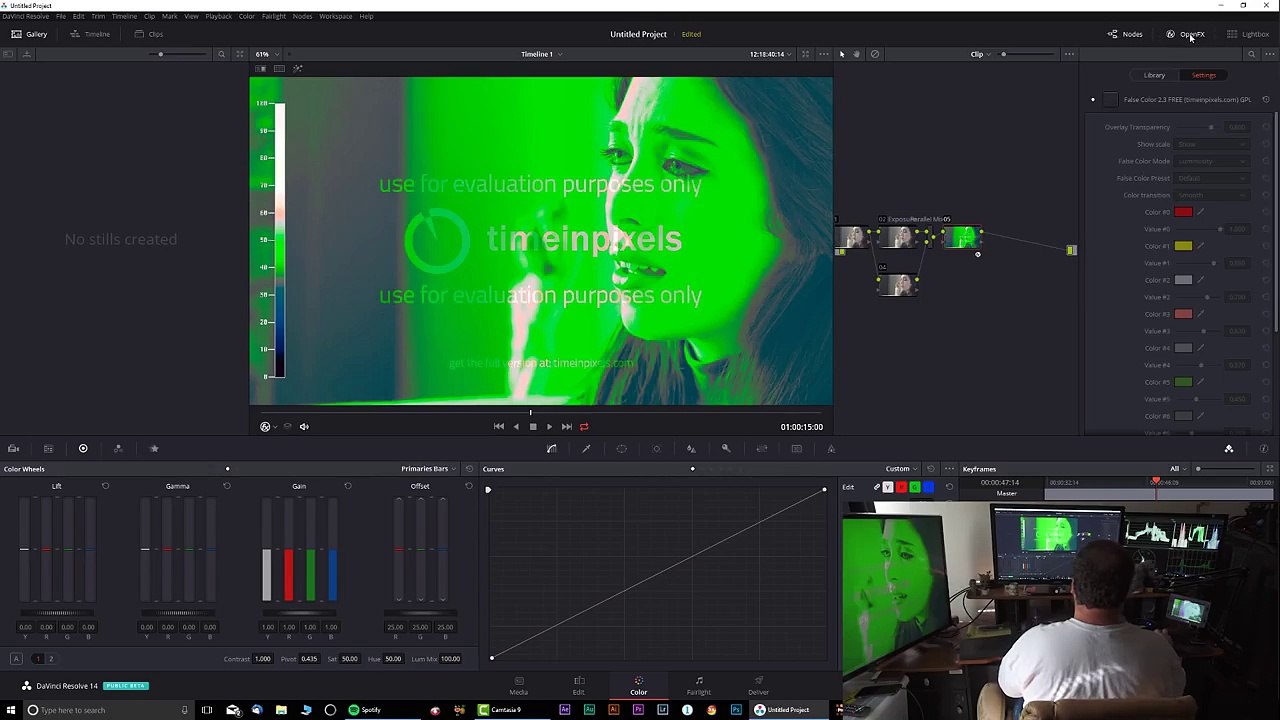Mute the viewer audio
This screenshot has width=1280, height=720.
click(304, 427)
